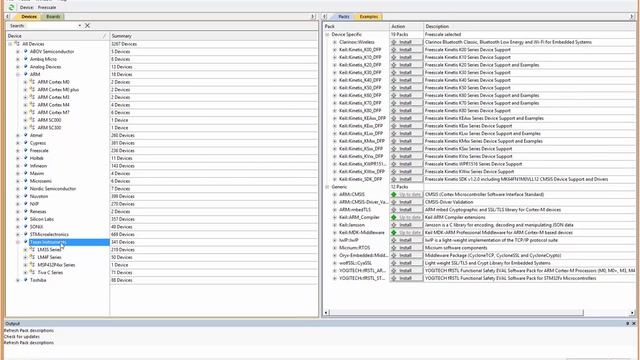Sort by the Device column header
Viewport: 640px width, 360px height.
click(58, 36)
